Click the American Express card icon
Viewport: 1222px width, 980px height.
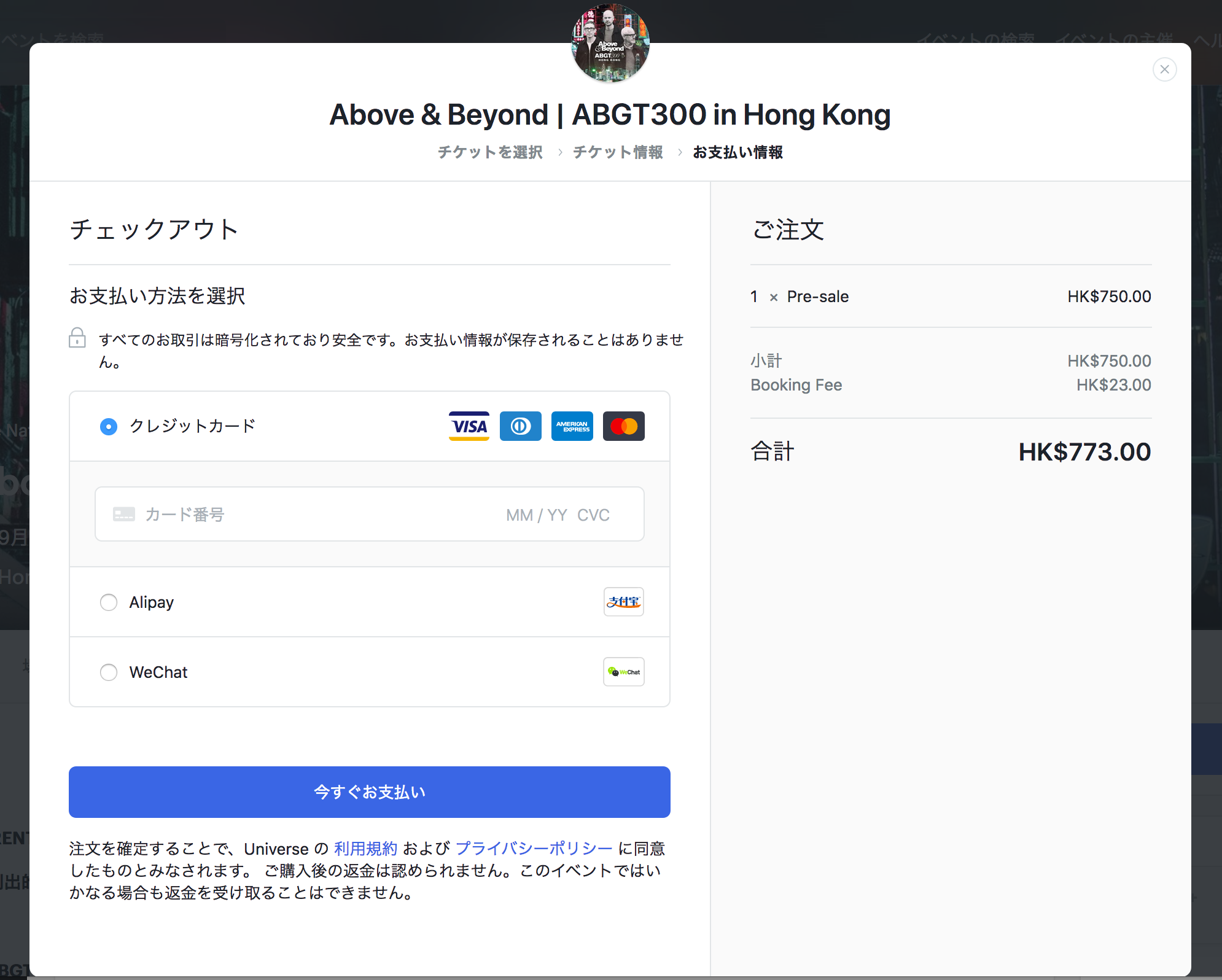pos(572,426)
